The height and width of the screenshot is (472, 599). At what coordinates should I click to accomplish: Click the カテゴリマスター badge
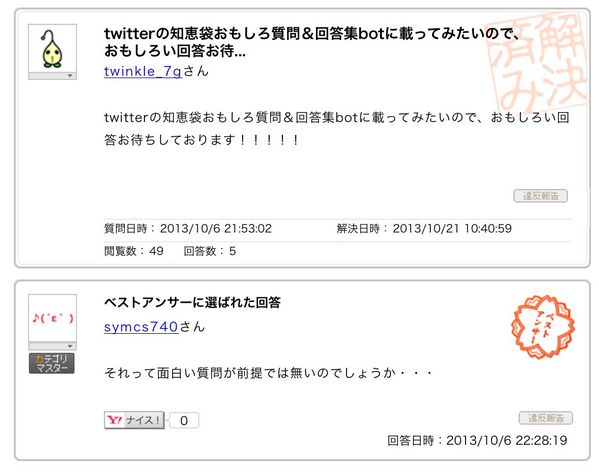coord(52,363)
